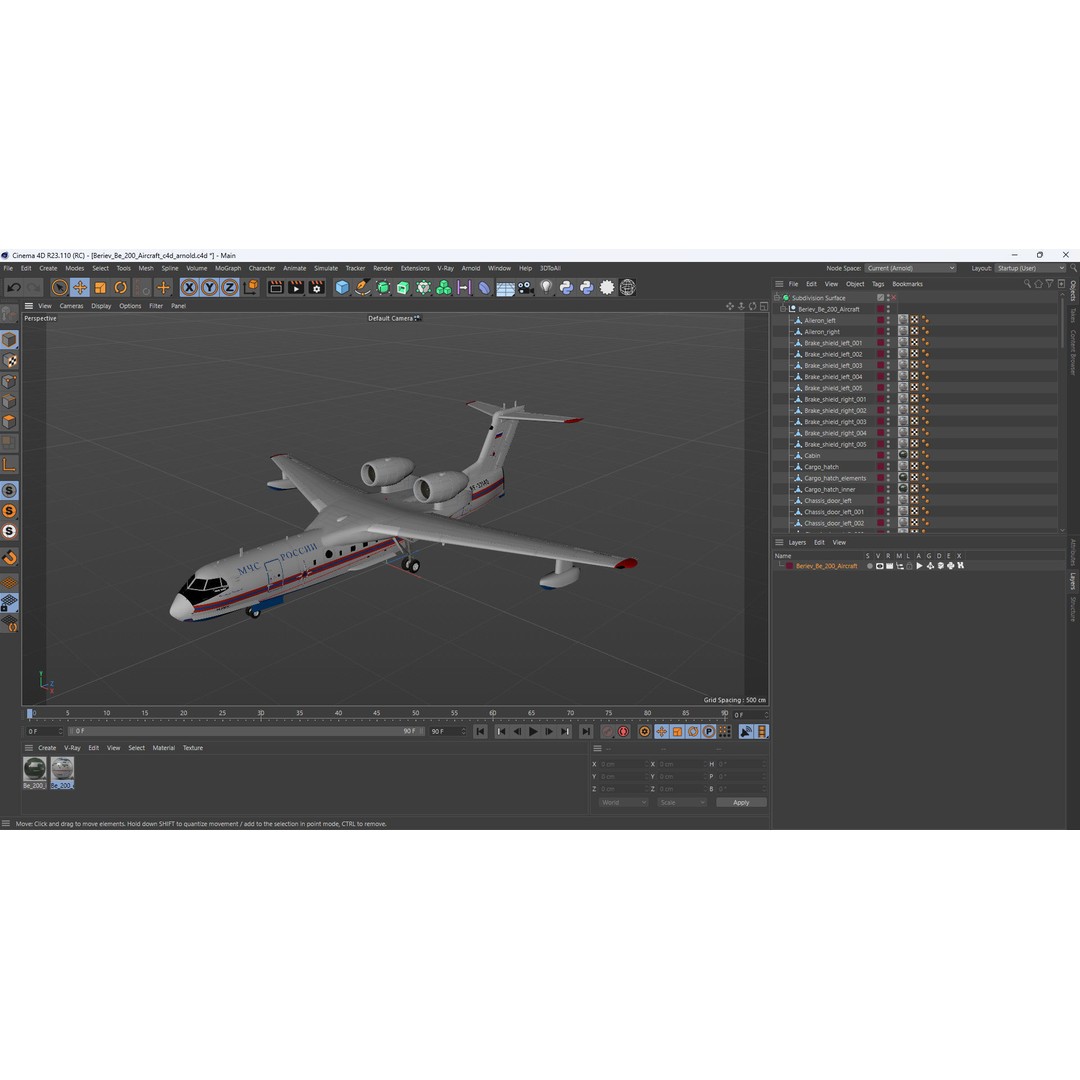Collapse the Beriev_Be_200_Aircraft object group
This screenshot has width=1080, height=1080.
pyautogui.click(x=783, y=309)
